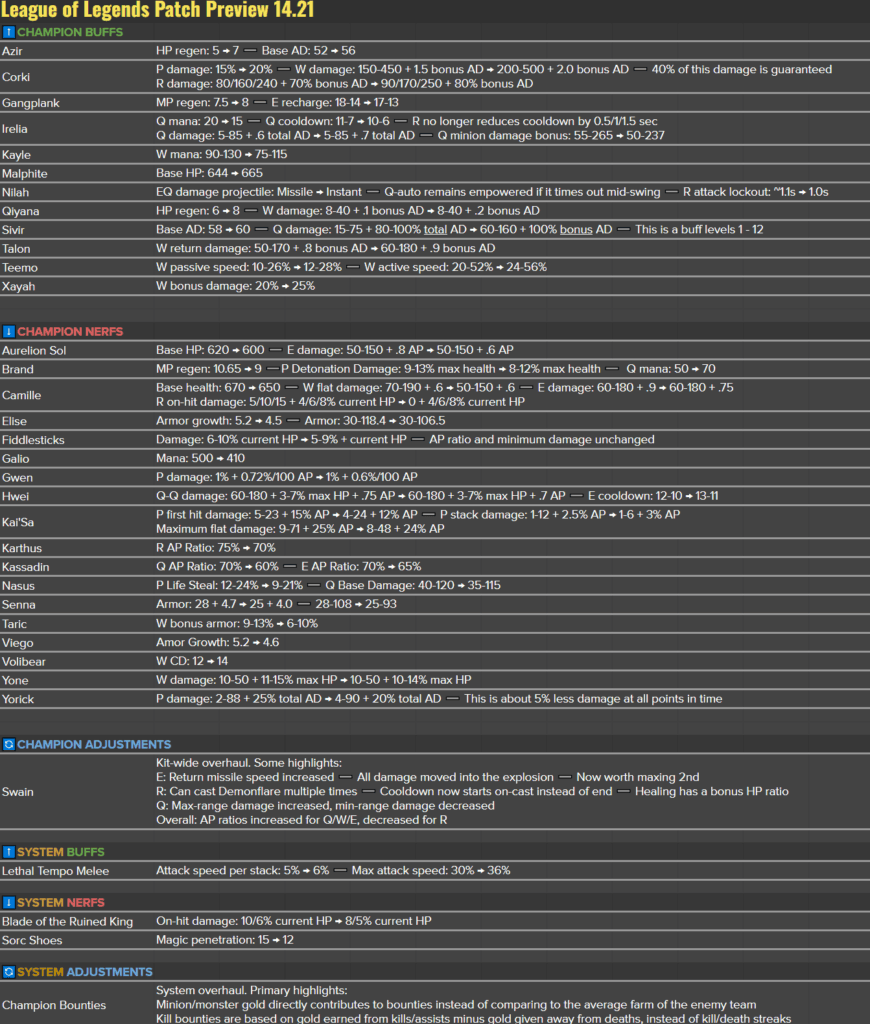The image size is (870, 1024).
Task: Click the buff arrow icon beside SYSTEM BUFFS
Action: click(x=11, y=851)
